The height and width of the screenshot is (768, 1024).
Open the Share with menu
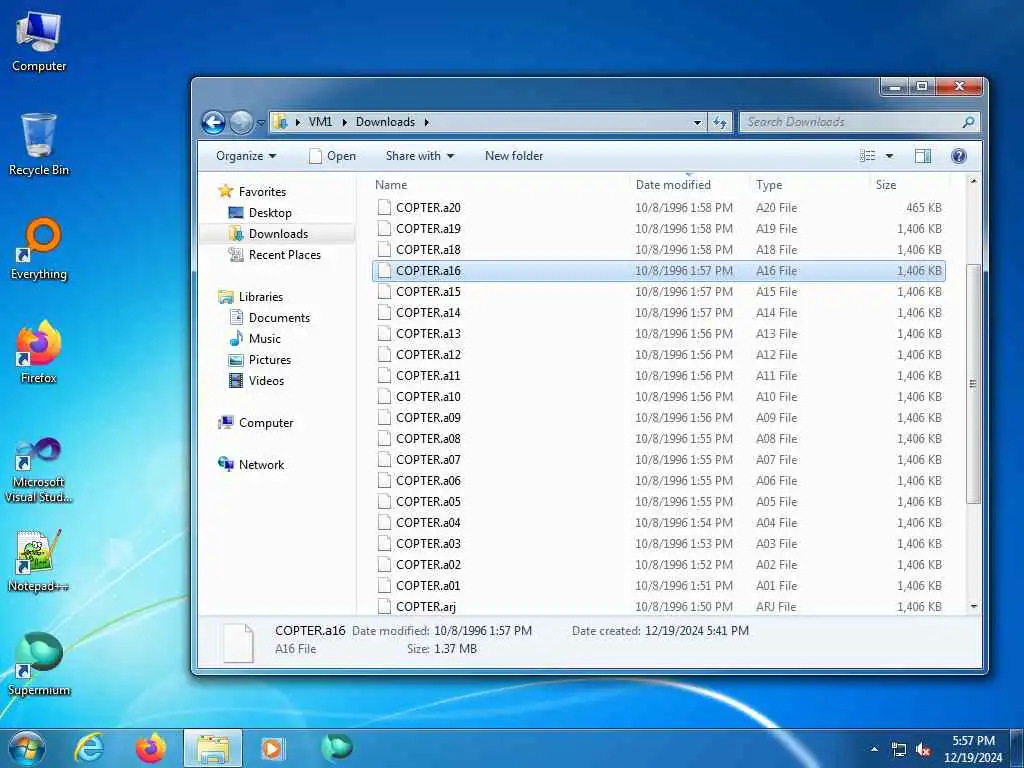[419, 156]
